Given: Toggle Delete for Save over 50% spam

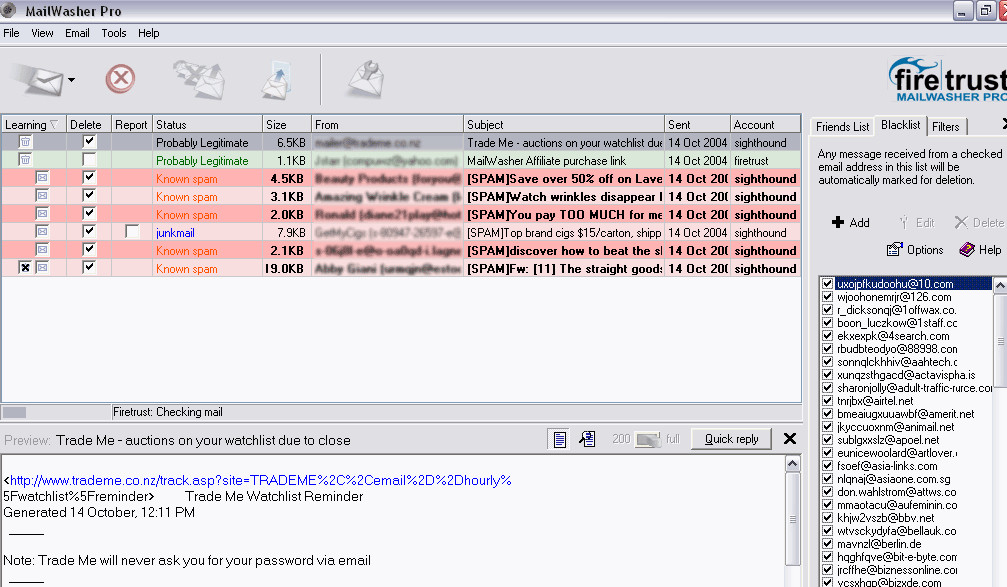Looking at the screenshot, I should tap(89, 178).
